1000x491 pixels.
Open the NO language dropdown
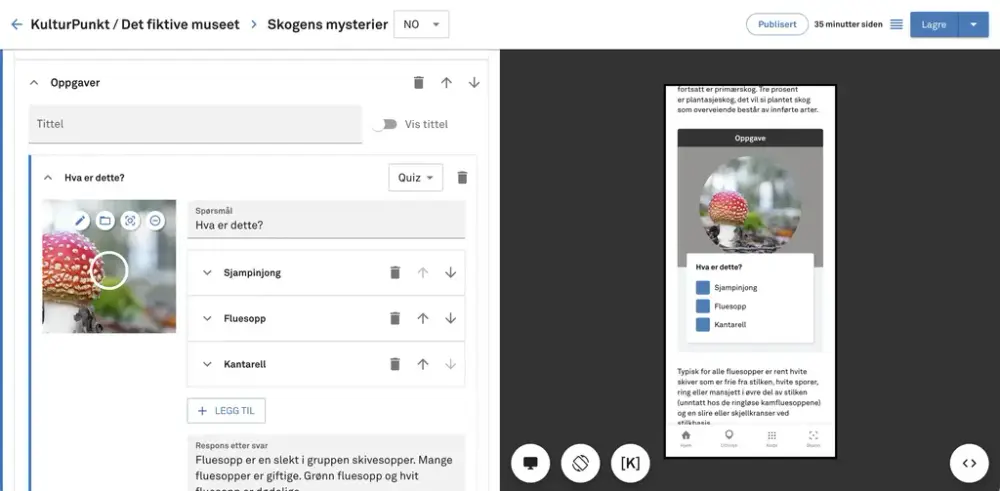(x=421, y=24)
